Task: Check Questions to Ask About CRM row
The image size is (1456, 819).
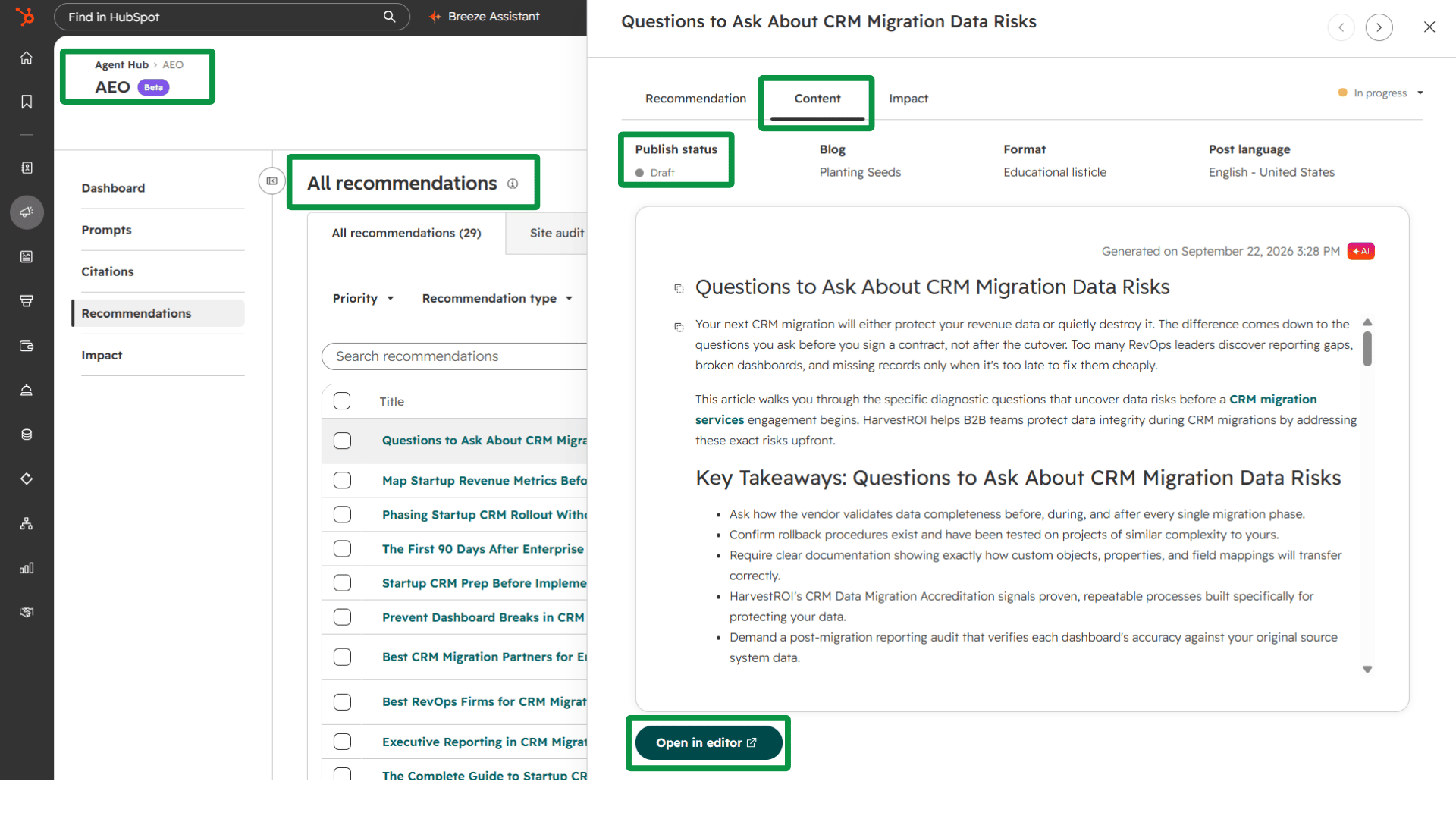Action: pos(342,441)
